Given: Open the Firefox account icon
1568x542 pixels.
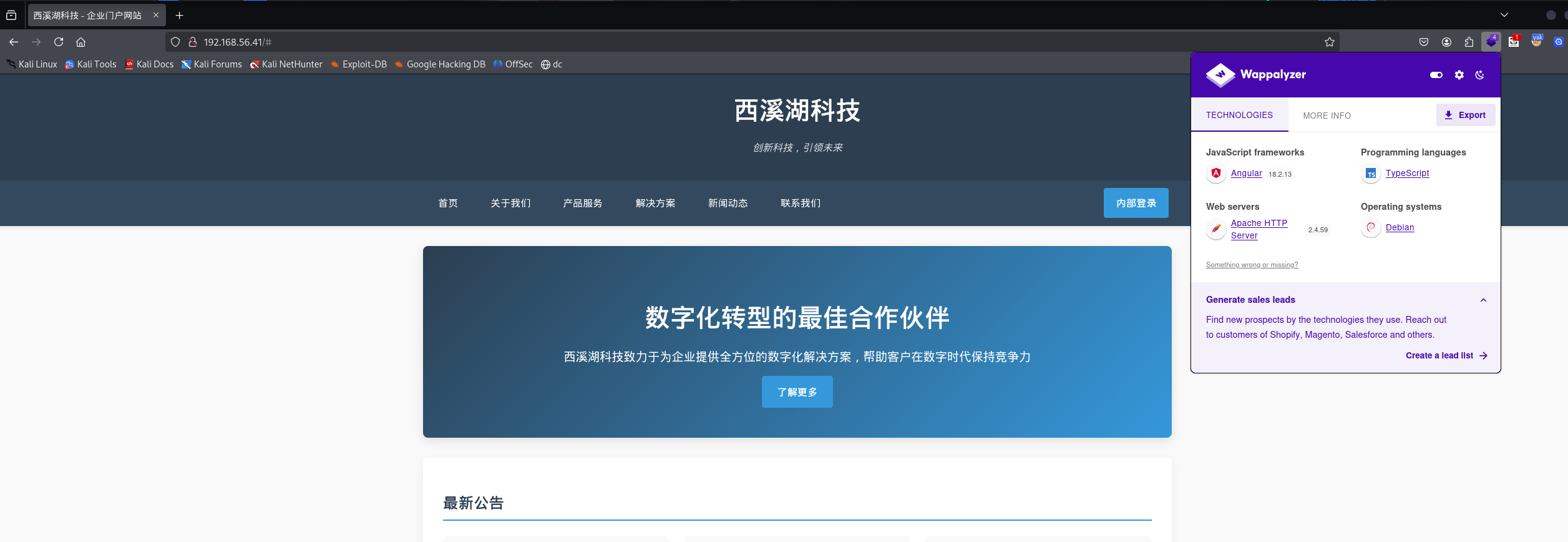Looking at the screenshot, I should tap(1446, 42).
